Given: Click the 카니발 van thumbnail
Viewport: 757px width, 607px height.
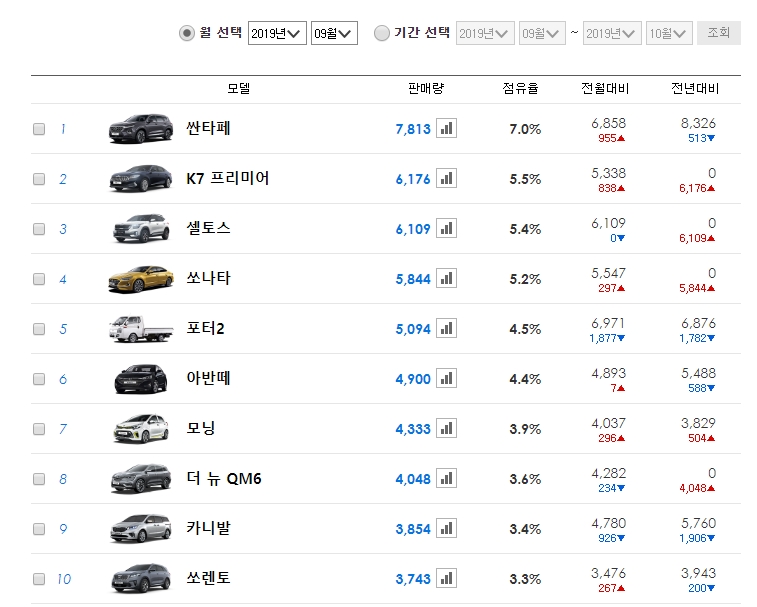Looking at the screenshot, I should [140, 529].
